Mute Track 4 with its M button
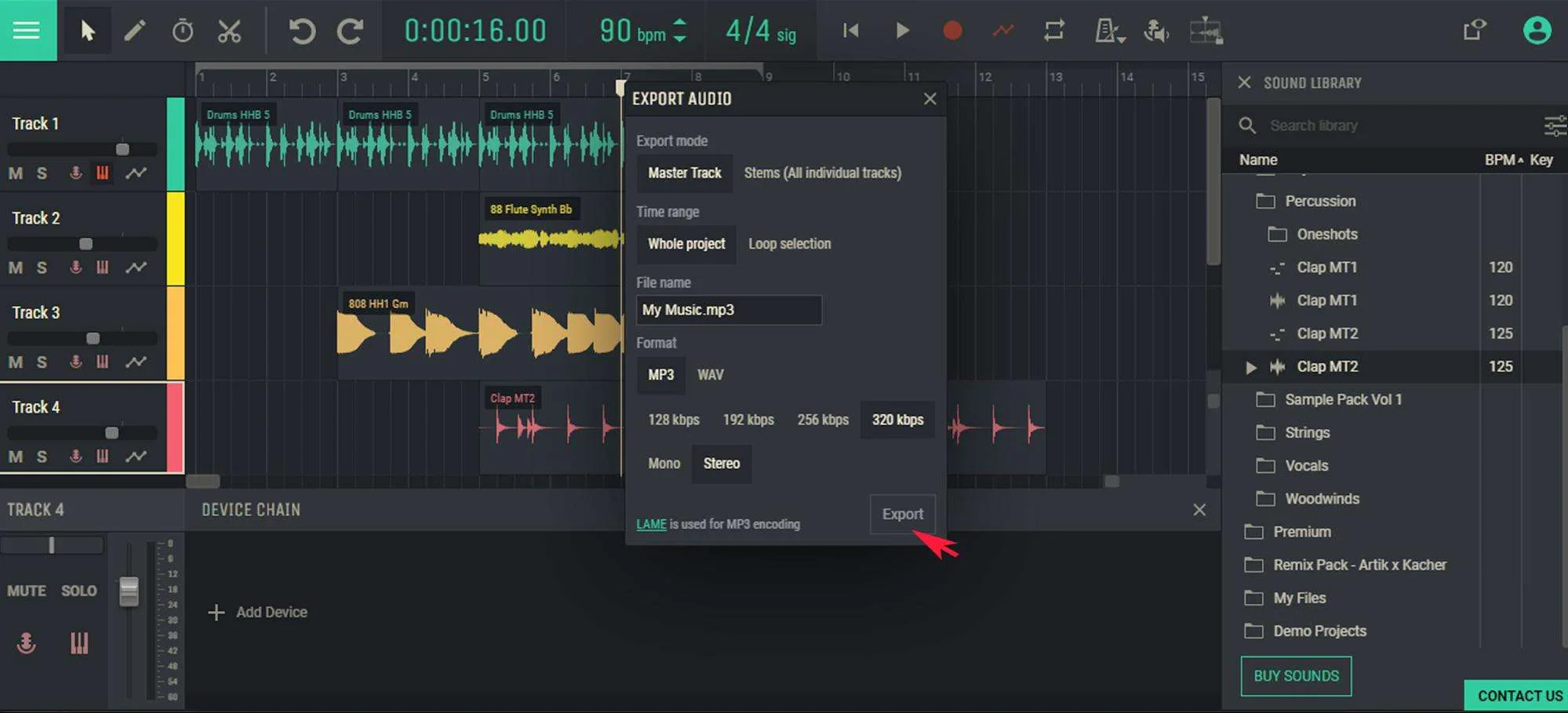 click(x=15, y=457)
